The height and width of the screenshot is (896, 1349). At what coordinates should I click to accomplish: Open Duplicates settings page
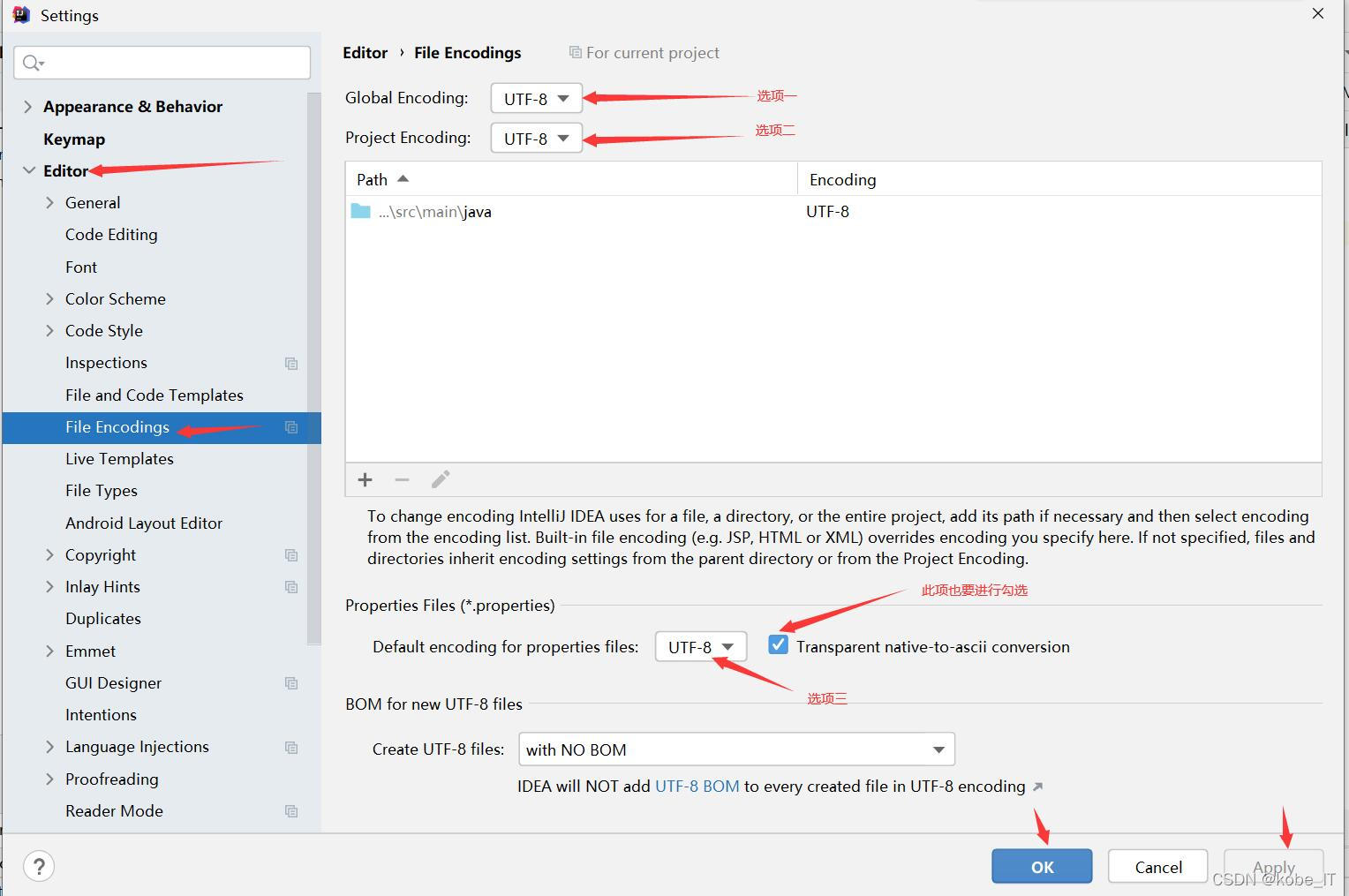103,618
